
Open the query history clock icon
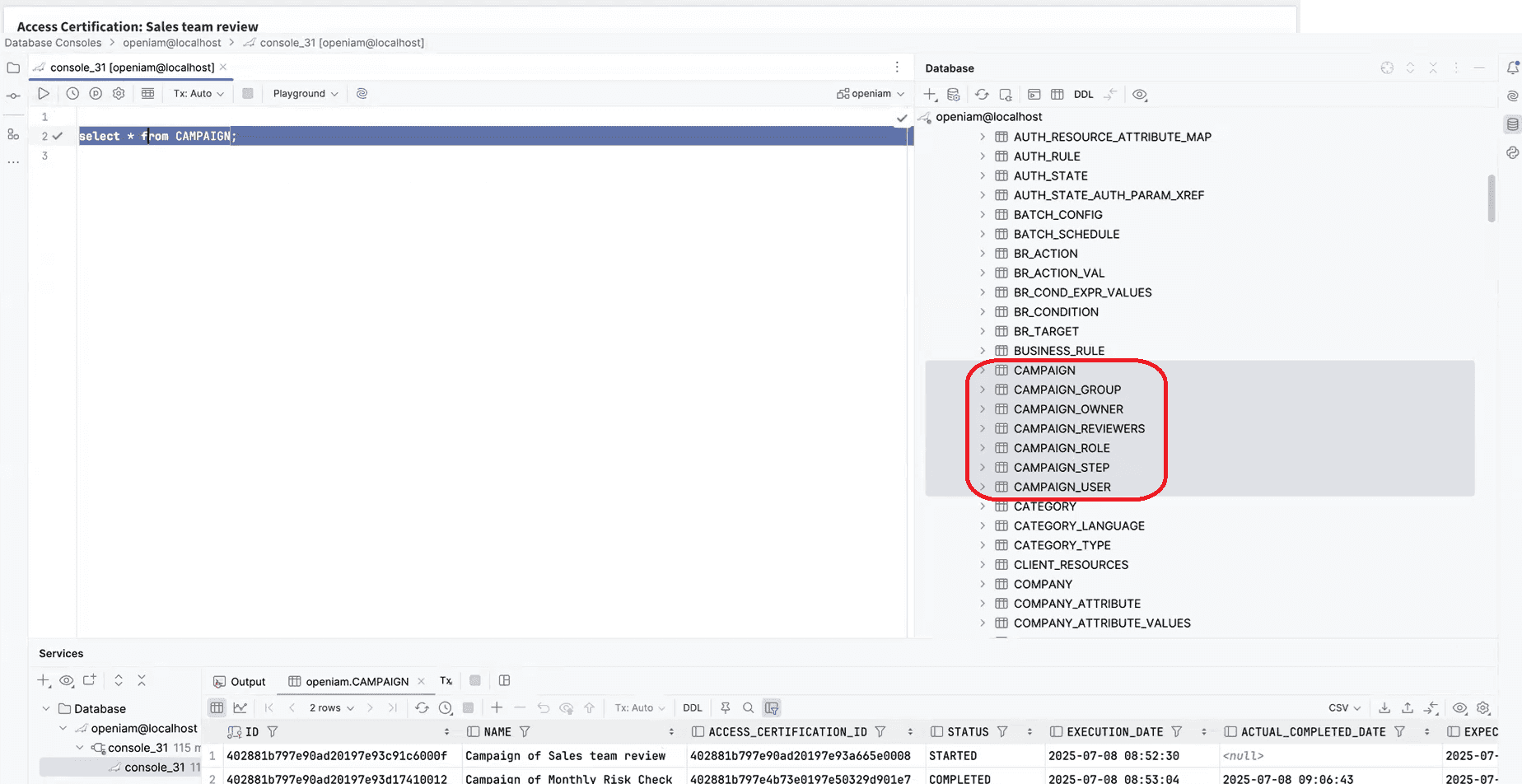point(72,94)
